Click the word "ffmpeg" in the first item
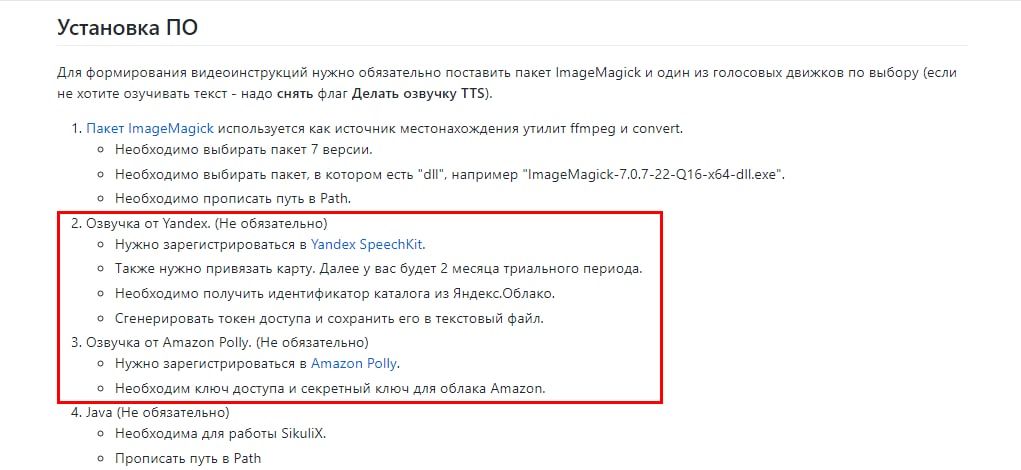The height and width of the screenshot is (470, 1021). tap(589, 128)
